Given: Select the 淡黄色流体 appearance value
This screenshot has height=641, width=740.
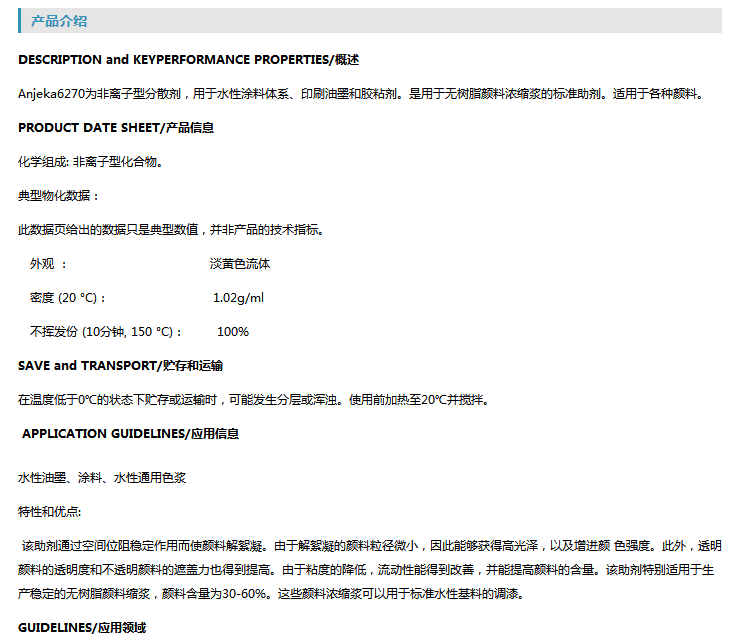Looking at the screenshot, I should tap(239, 264).
